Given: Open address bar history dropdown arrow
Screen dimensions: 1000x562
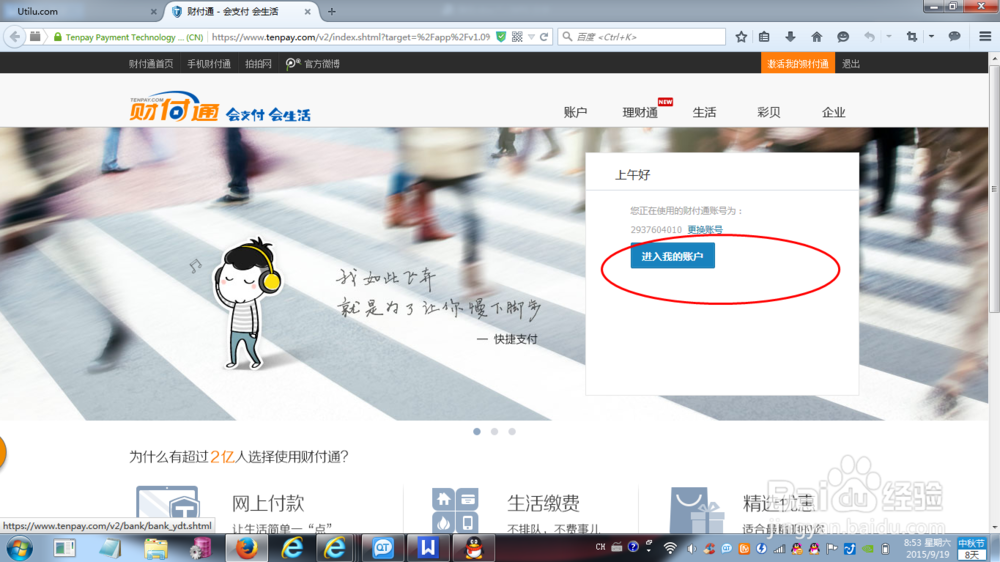Looking at the screenshot, I should (x=531, y=37).
